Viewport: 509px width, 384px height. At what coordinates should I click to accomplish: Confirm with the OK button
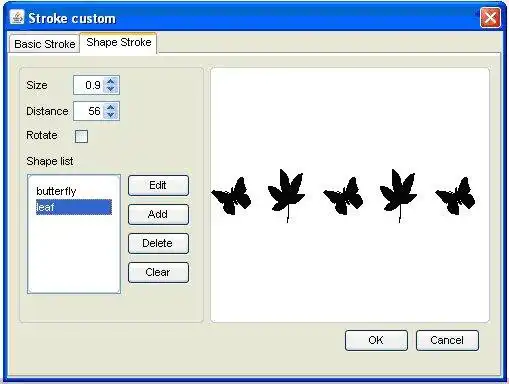376,340
